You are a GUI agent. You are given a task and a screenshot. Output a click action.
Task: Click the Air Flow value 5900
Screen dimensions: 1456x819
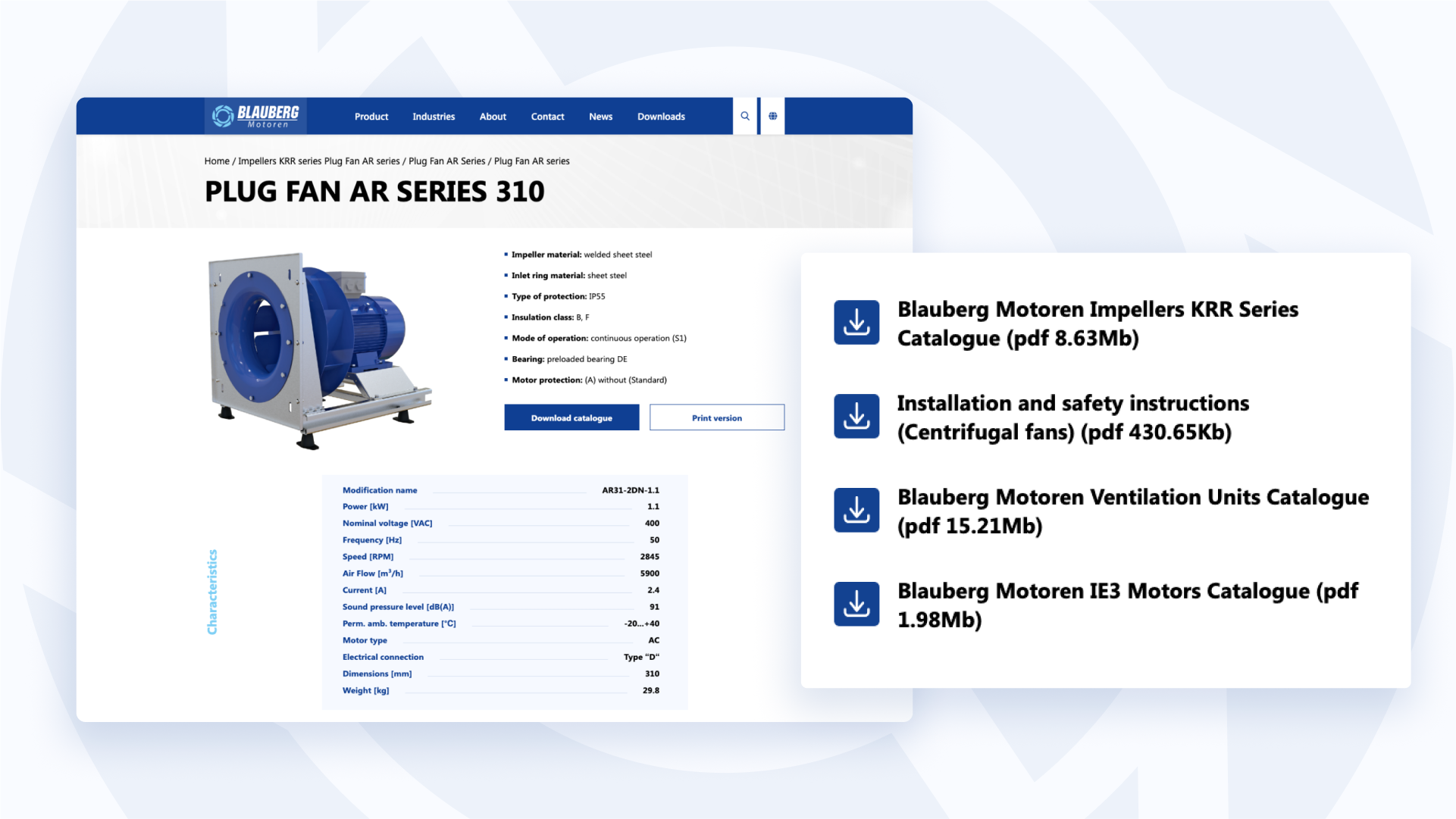coord(650,574)
